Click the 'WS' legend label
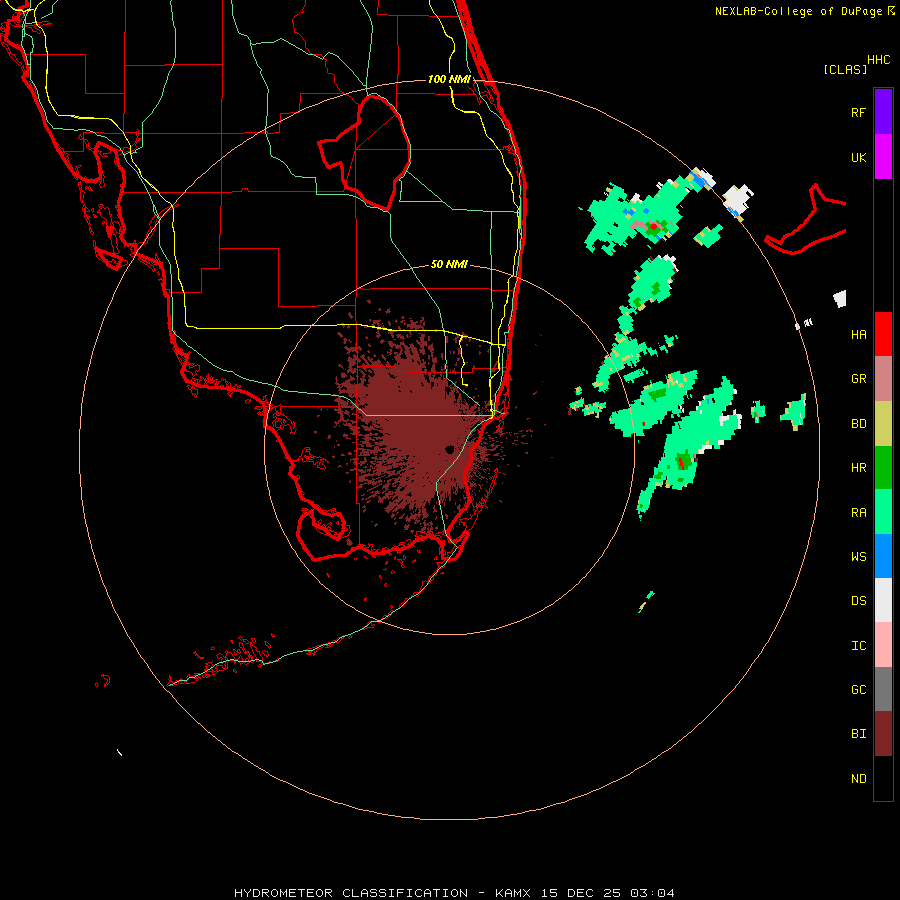This screenshot has width=900, height=900. coord(858,557)
